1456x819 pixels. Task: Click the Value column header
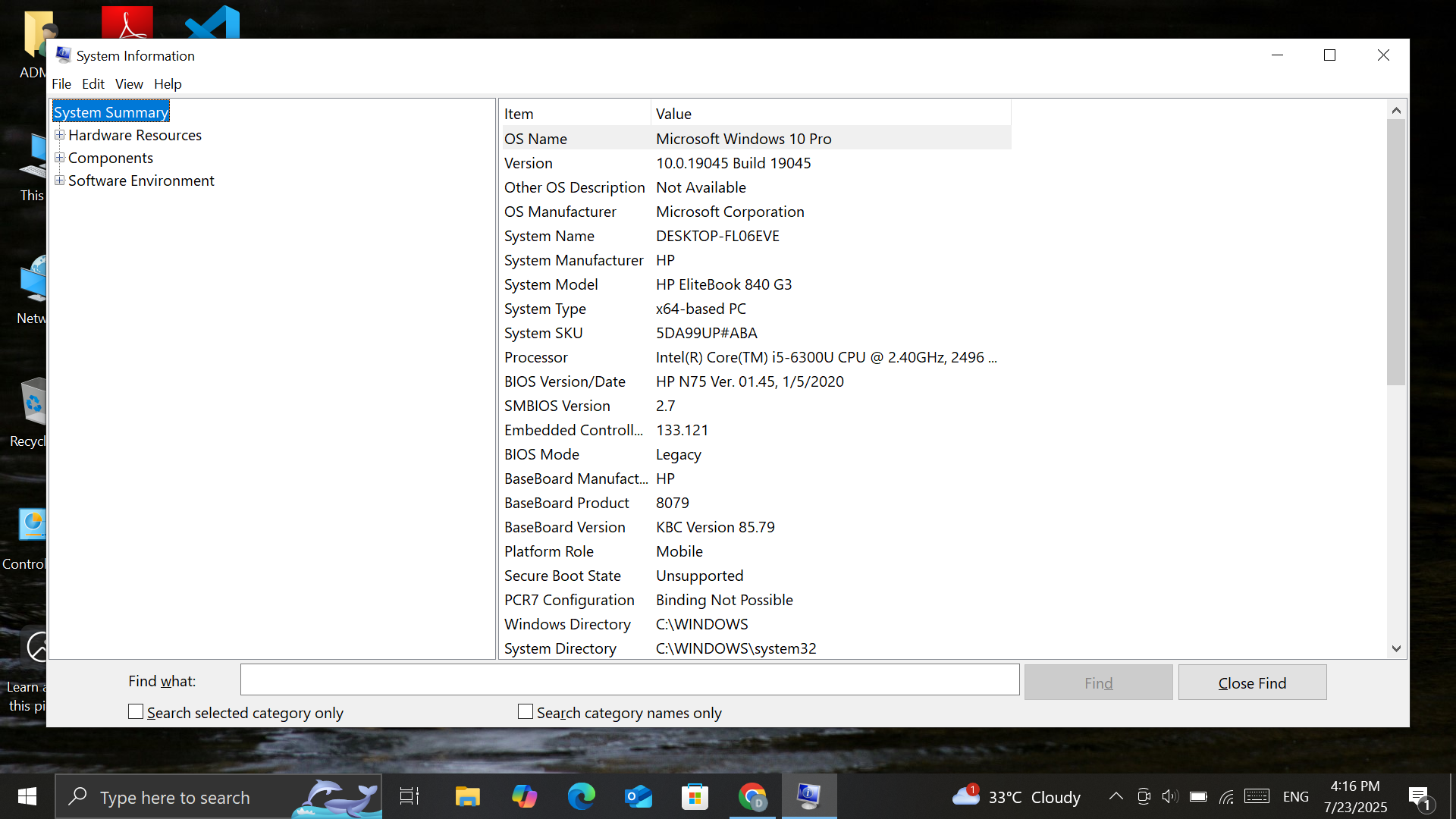click(831, 114)
